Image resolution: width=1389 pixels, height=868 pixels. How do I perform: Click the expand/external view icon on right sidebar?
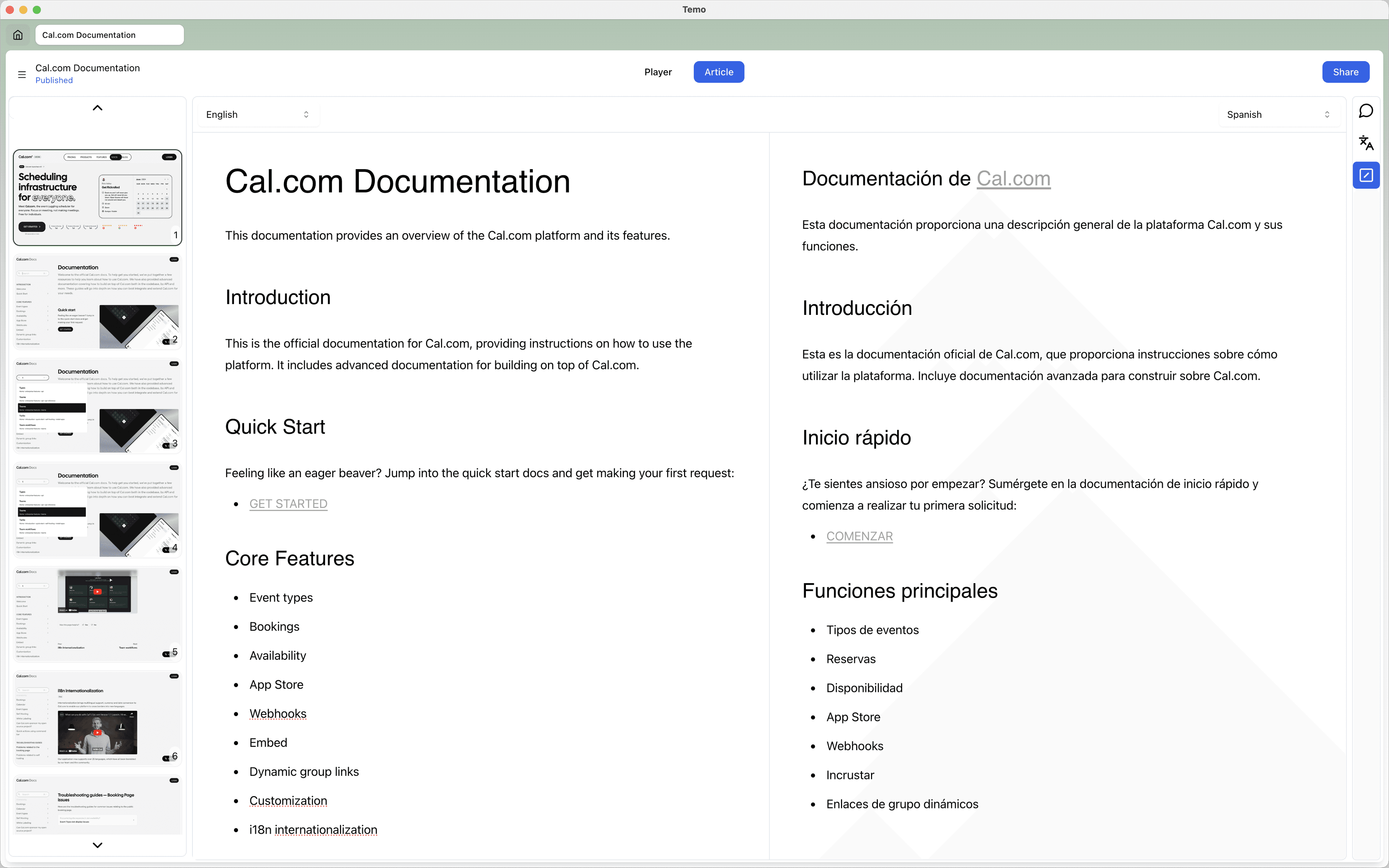(x=1366, y=175)
